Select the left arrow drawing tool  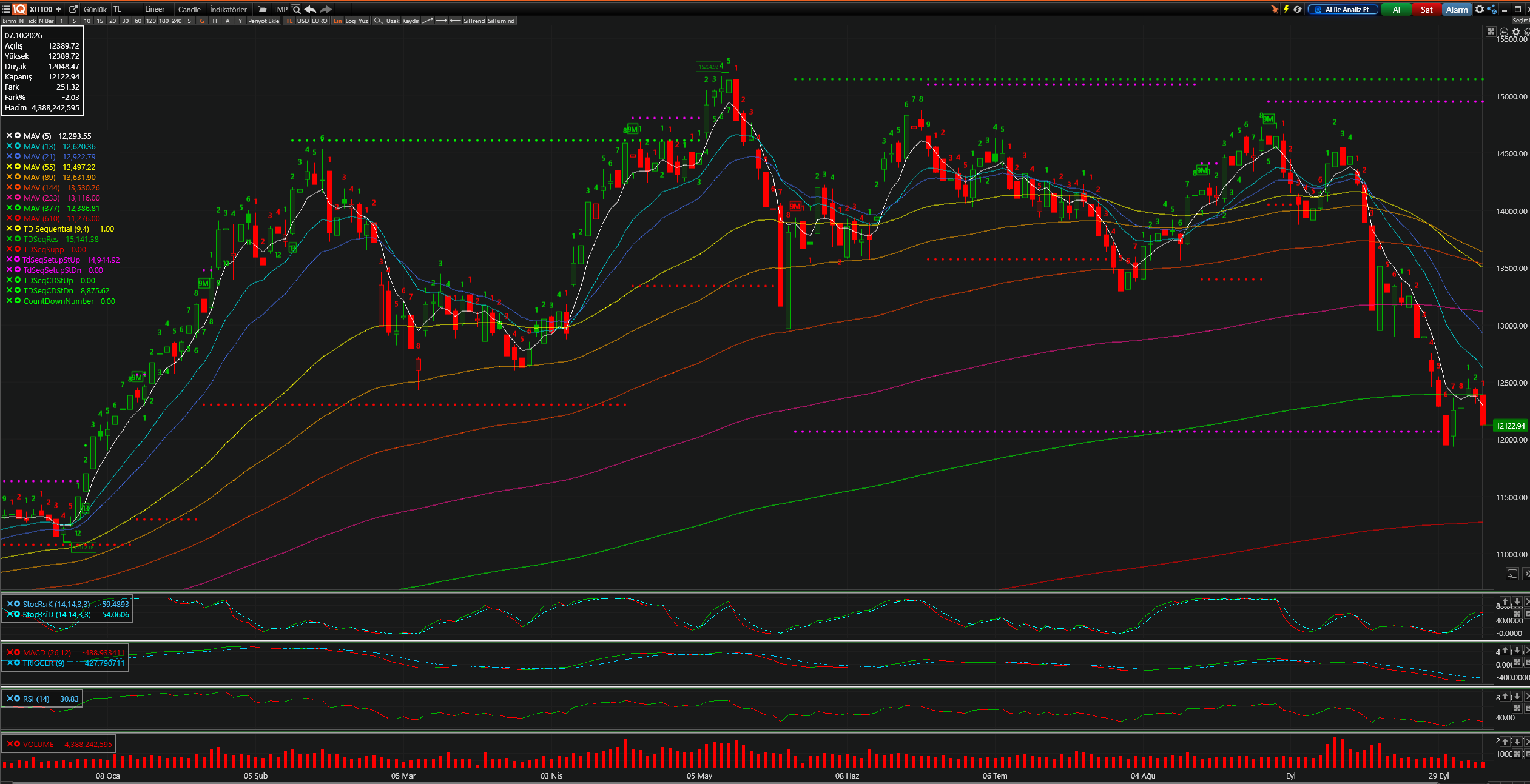[455, 21]
